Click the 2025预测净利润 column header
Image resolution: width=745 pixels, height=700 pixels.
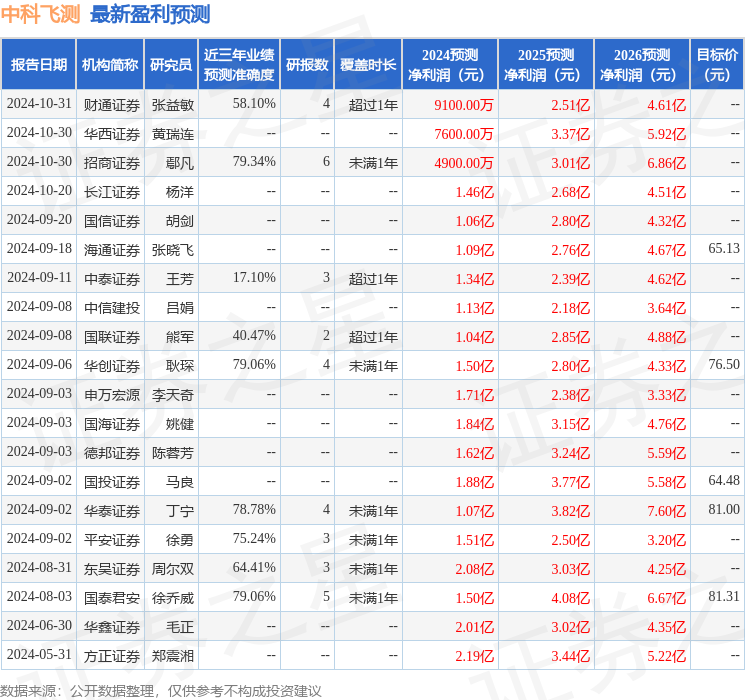pyautogui.click(x=546, y=65)
